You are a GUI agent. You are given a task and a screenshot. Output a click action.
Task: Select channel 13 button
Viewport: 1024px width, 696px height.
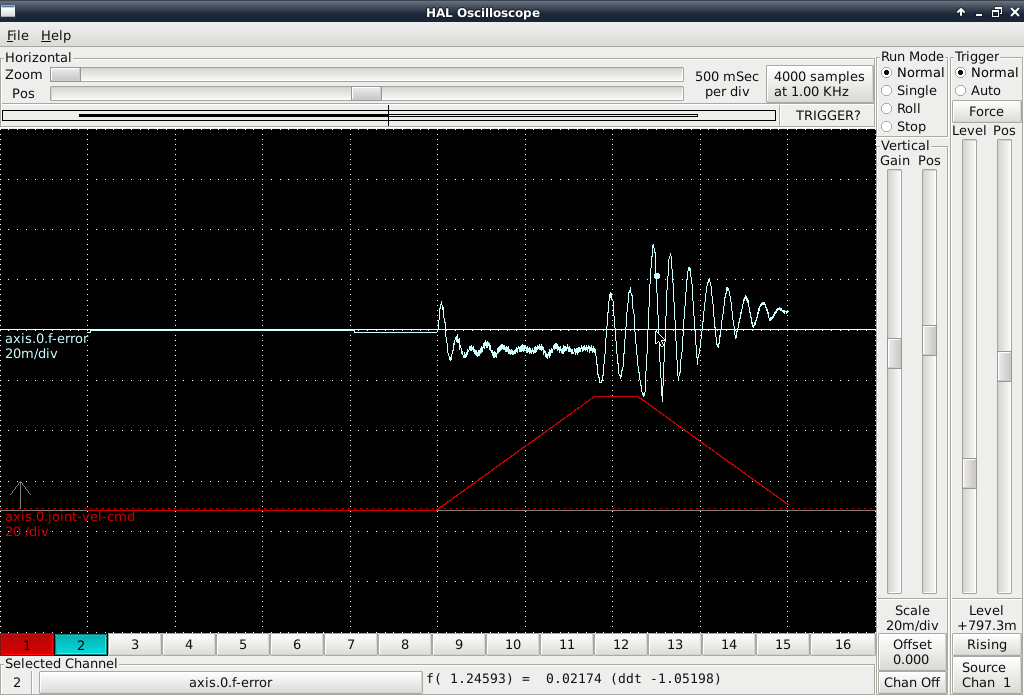click(x=675, y=644)
